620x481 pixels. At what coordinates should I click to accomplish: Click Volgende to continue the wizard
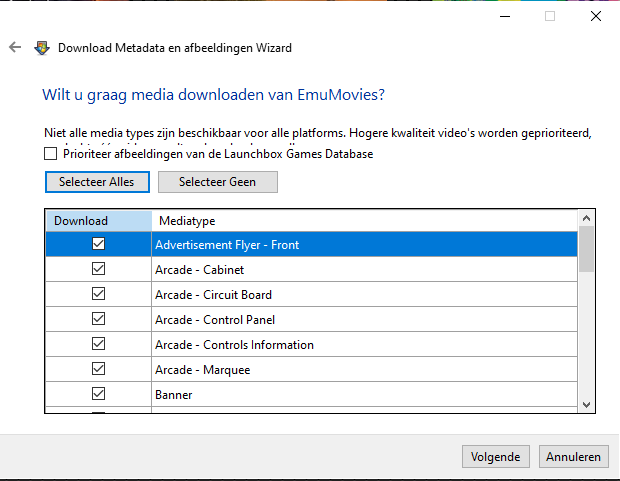tap(496, 457)
